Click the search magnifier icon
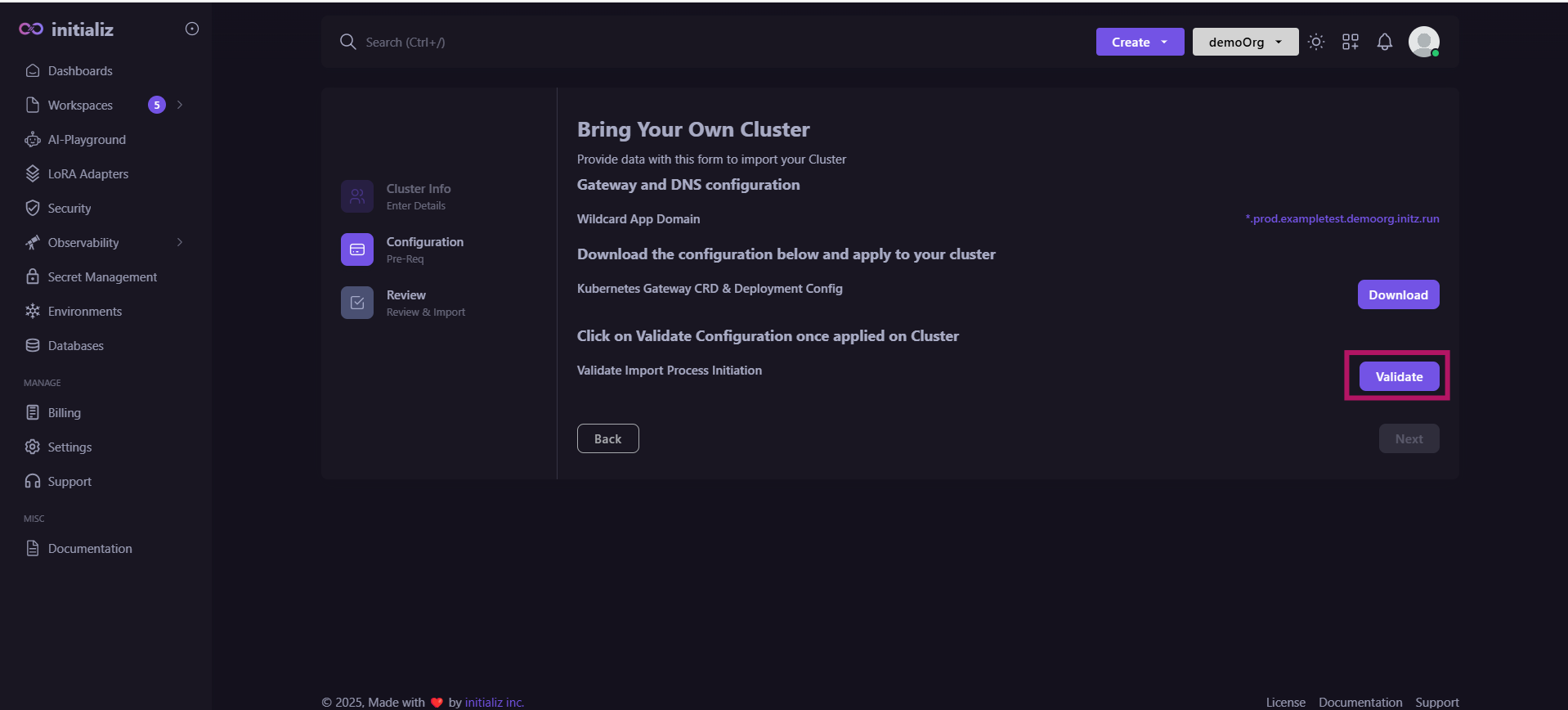Viewport: 1568px width, 710px height. tap(348, 42)
